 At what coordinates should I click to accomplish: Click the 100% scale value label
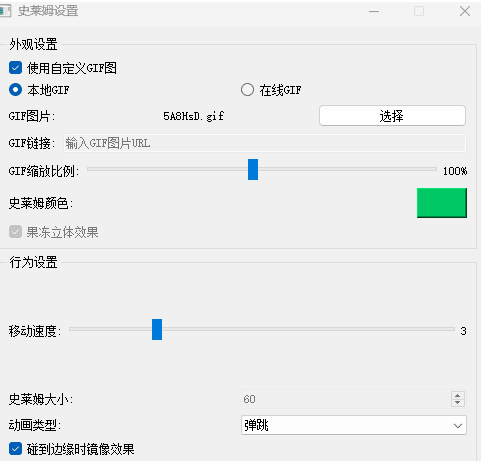click(x=455, y=171)
